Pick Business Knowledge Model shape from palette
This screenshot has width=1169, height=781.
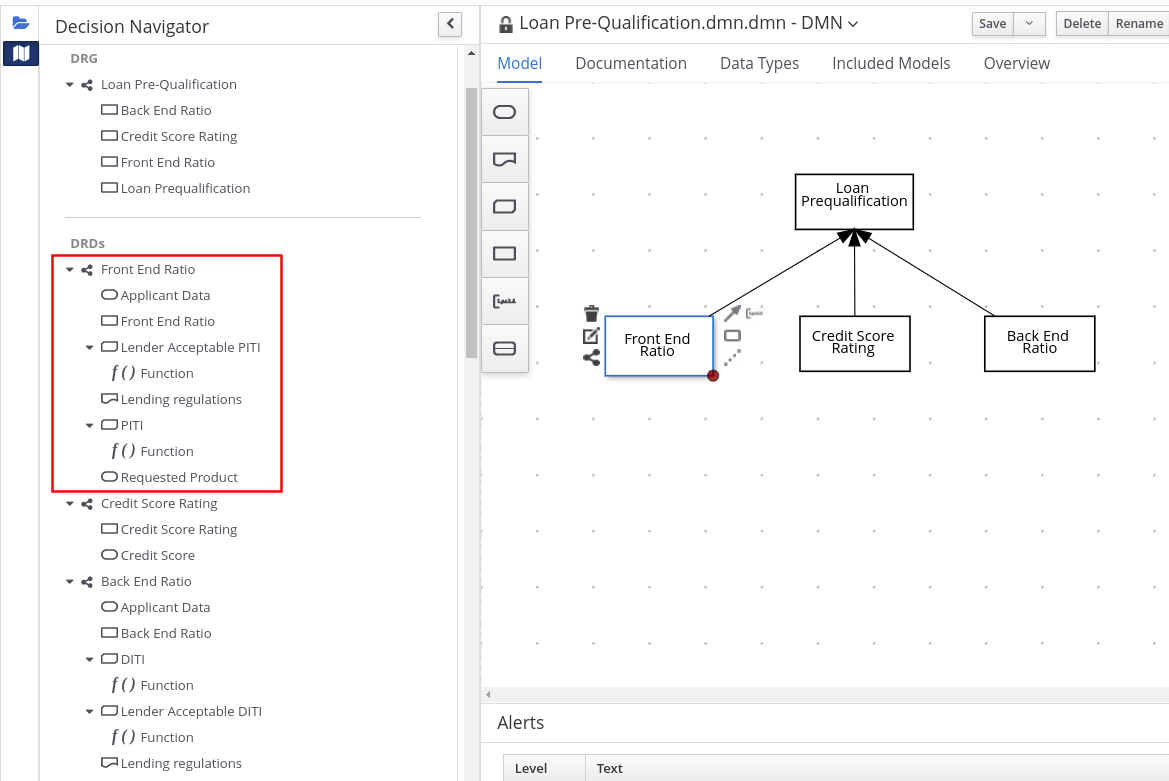505,207
